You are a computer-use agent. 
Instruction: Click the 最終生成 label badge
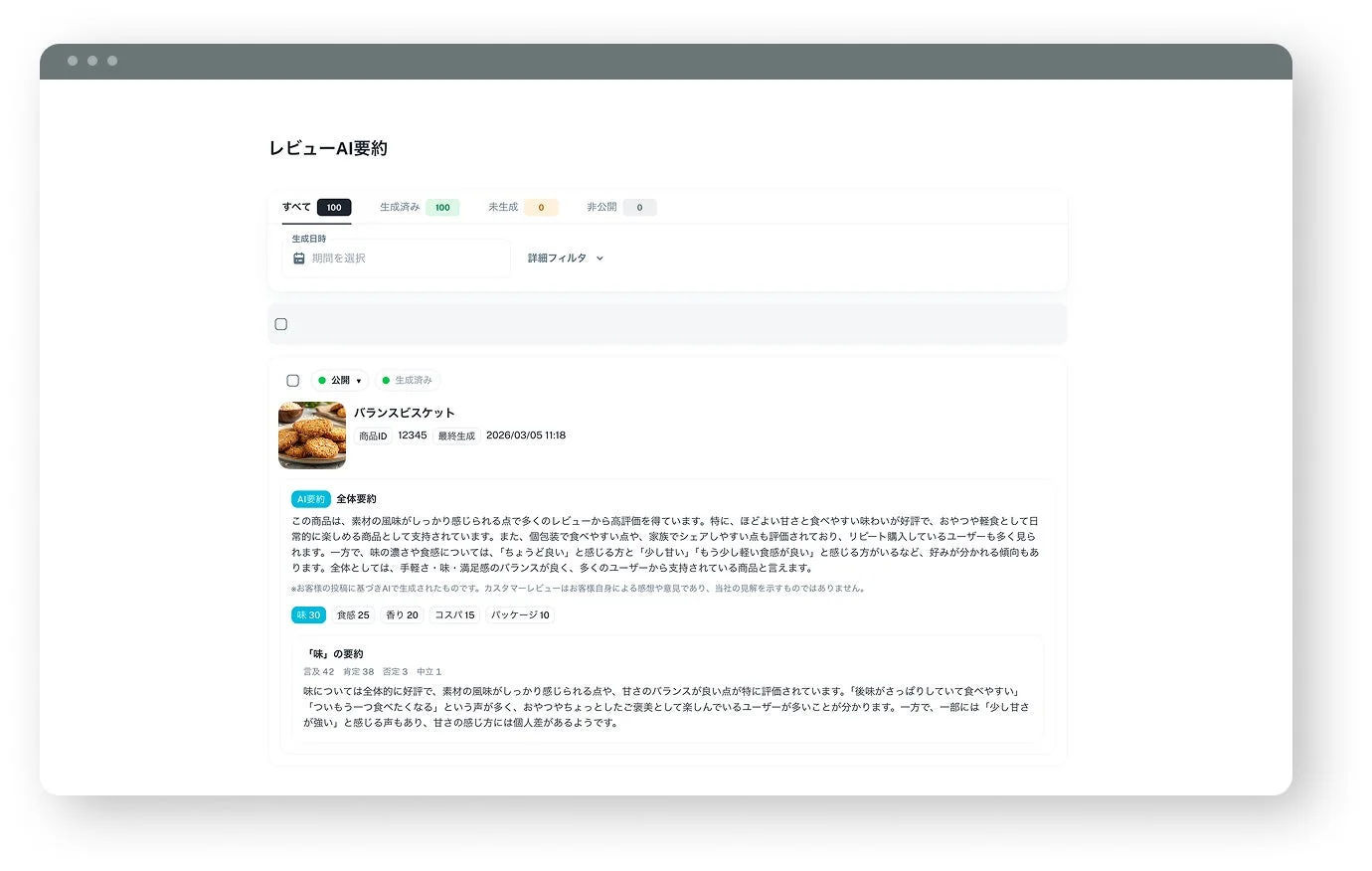[456, 435]
